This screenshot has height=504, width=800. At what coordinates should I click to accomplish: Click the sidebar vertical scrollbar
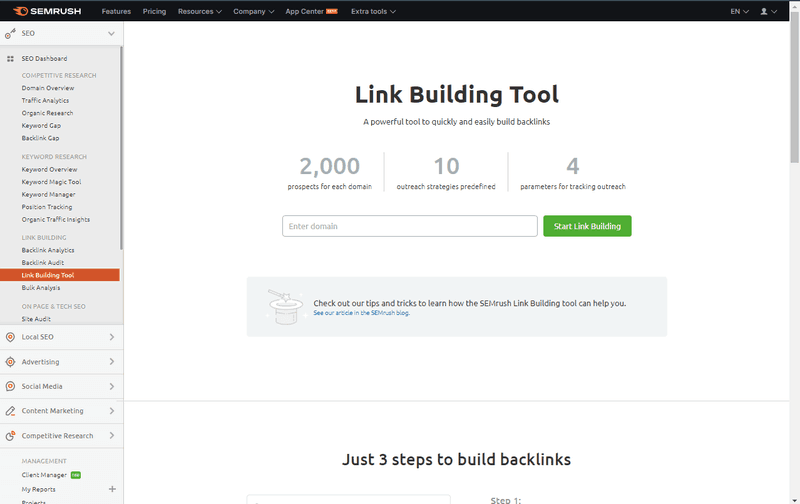[x=121, y=148]
